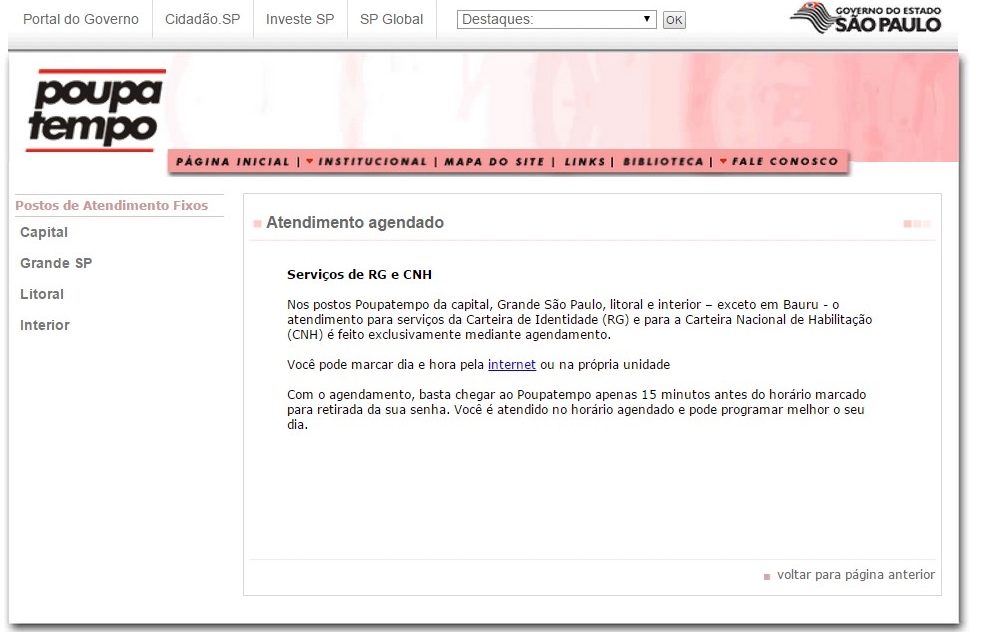
Task: Open the Litoral service posts
Action: pyautogui.click(x=42, y=294)
